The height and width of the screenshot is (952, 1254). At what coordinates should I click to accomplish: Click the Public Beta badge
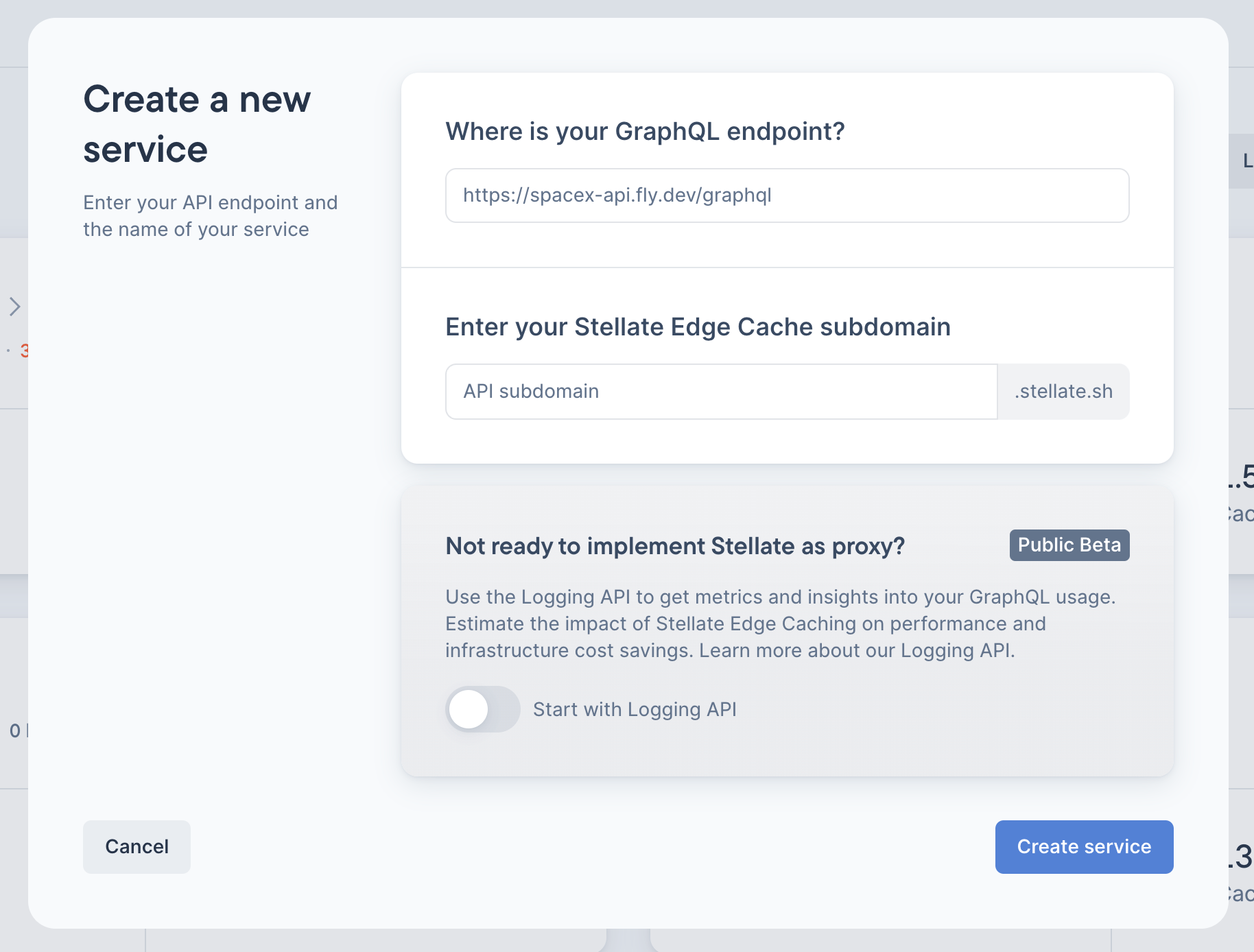(1069, 545)
